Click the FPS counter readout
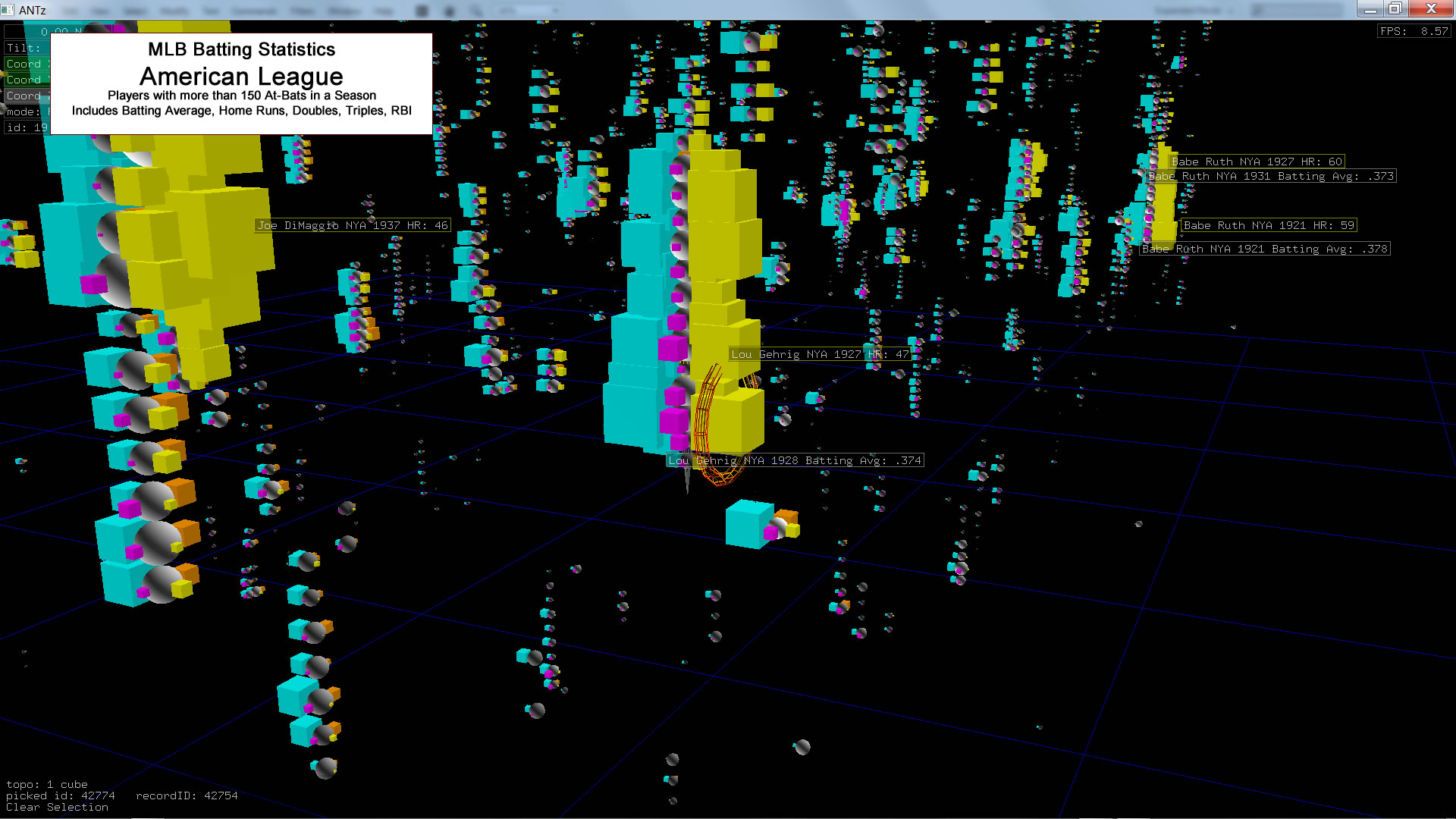1456x819 pixels. 1414,31
